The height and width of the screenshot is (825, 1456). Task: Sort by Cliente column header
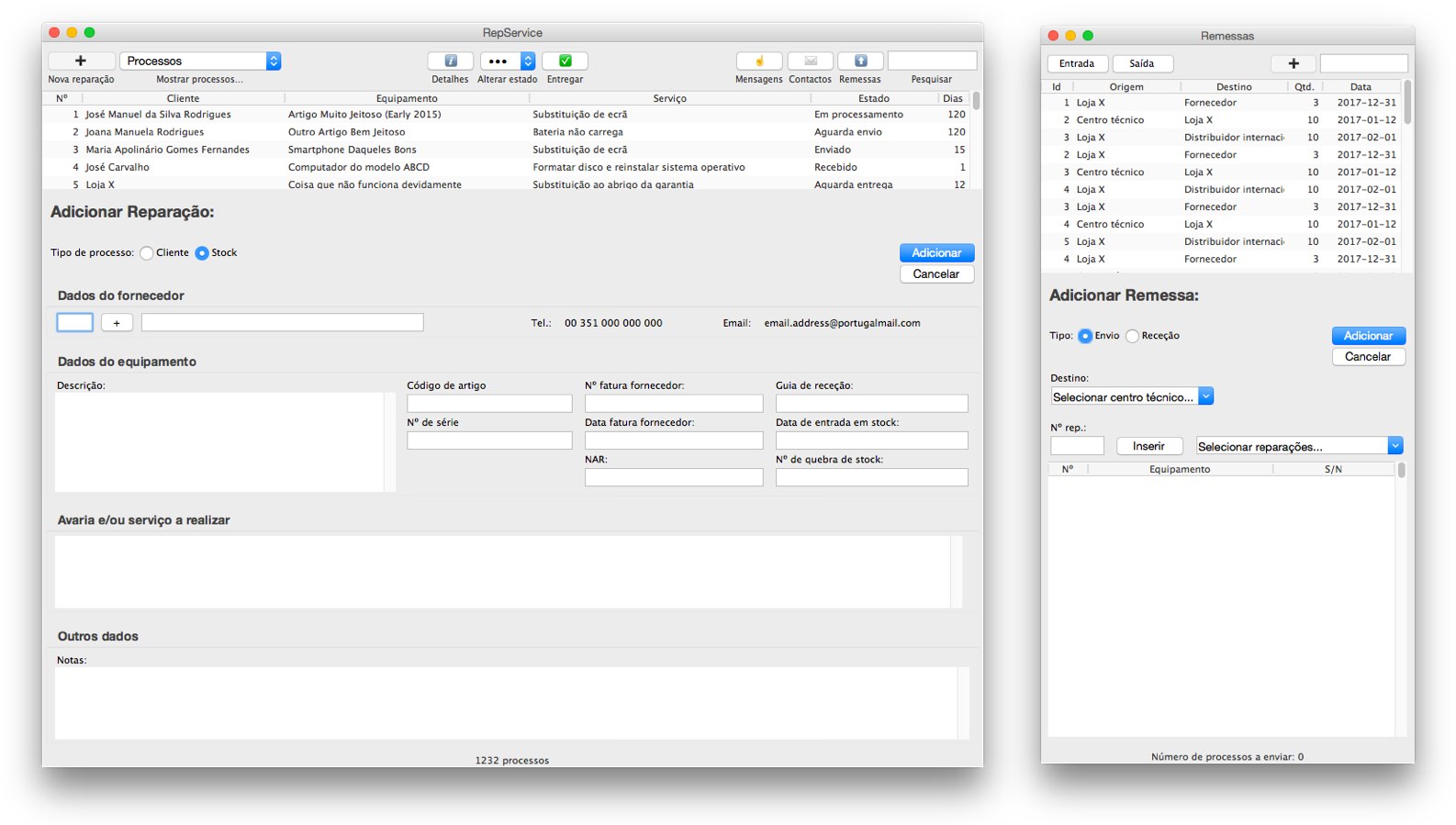click(x=184, y=98)
